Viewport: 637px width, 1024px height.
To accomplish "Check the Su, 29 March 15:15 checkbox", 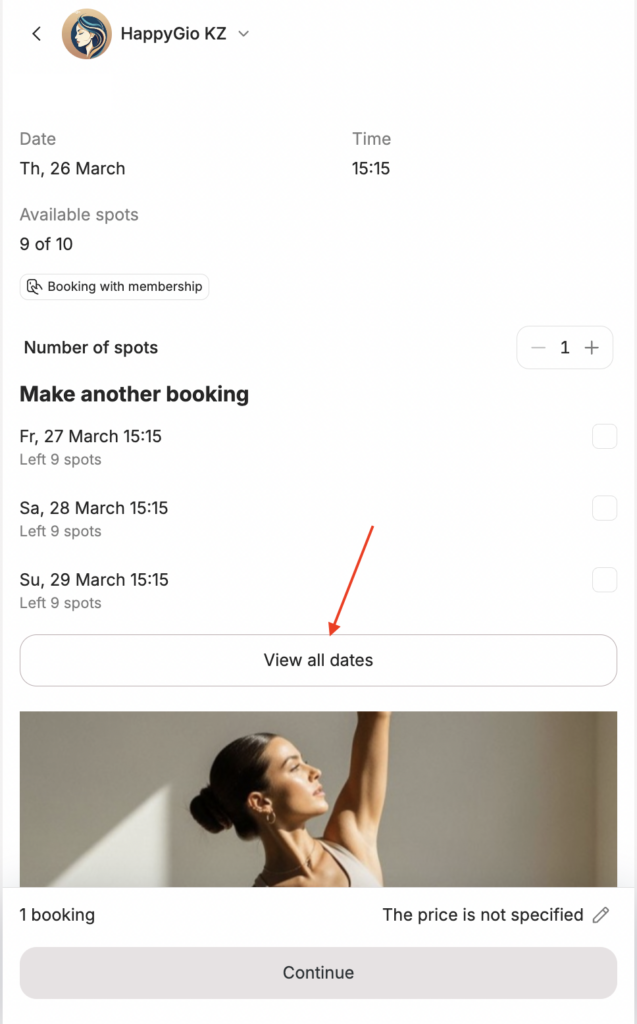I will 604,580.
